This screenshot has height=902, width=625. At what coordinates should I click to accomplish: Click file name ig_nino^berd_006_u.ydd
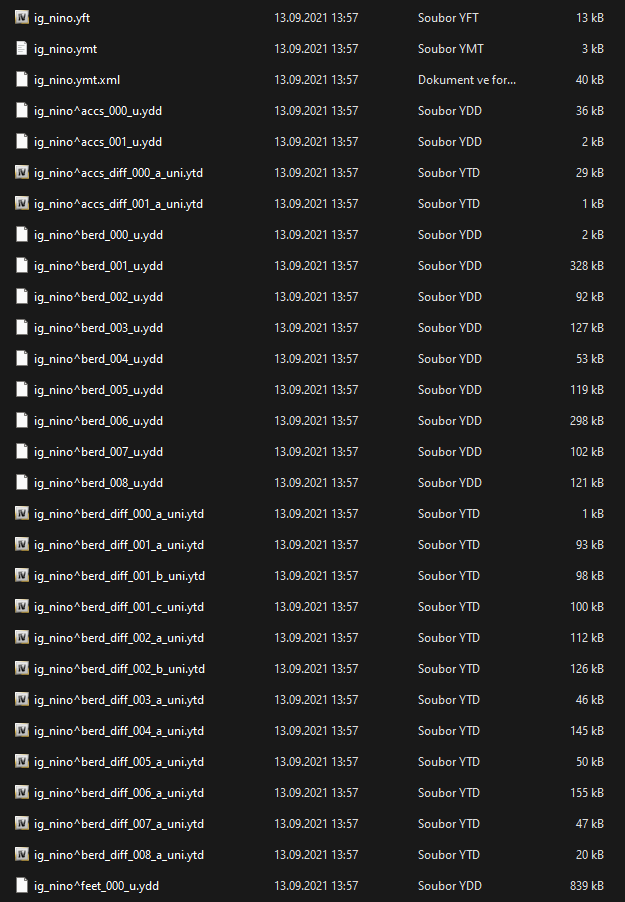click(98, 421)
